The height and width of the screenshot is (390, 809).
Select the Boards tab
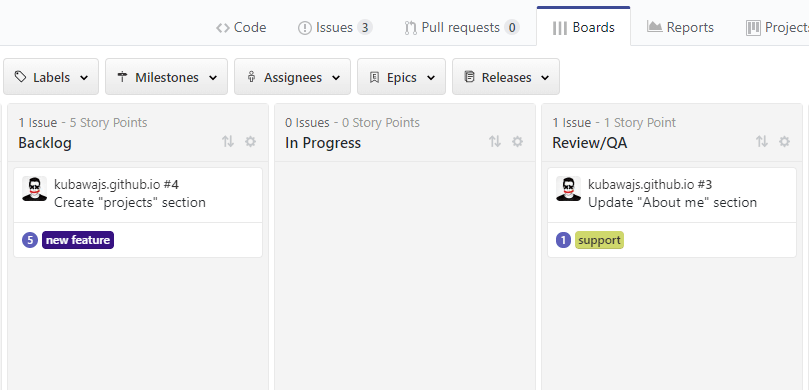click(x=583, y=27)
